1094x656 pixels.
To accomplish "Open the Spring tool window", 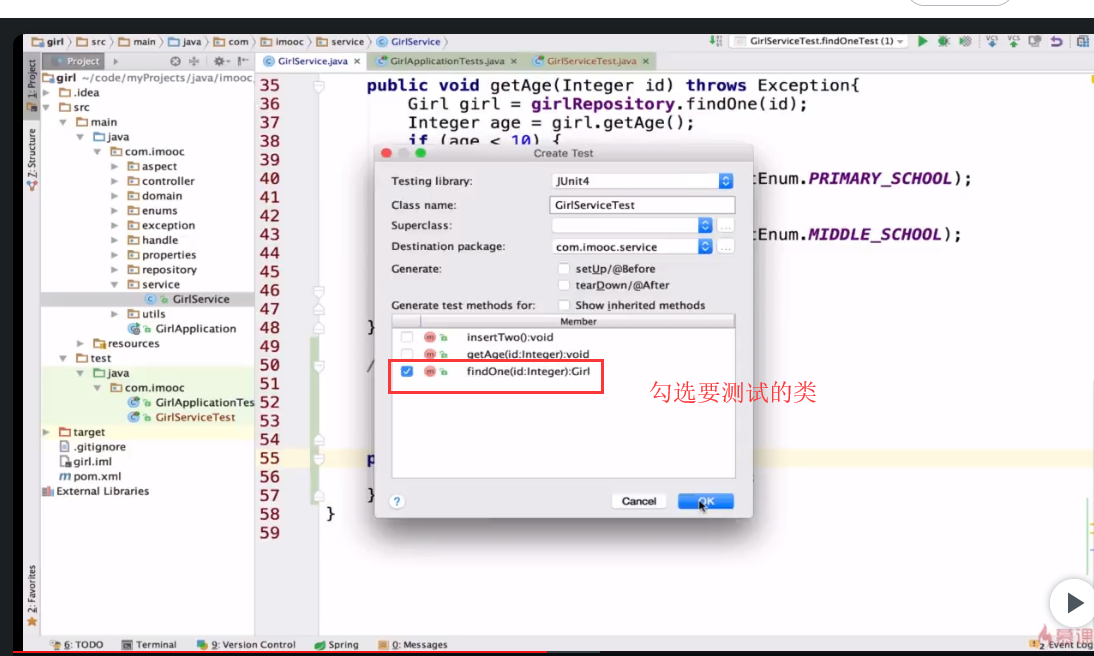I will [x=336, y=644].
